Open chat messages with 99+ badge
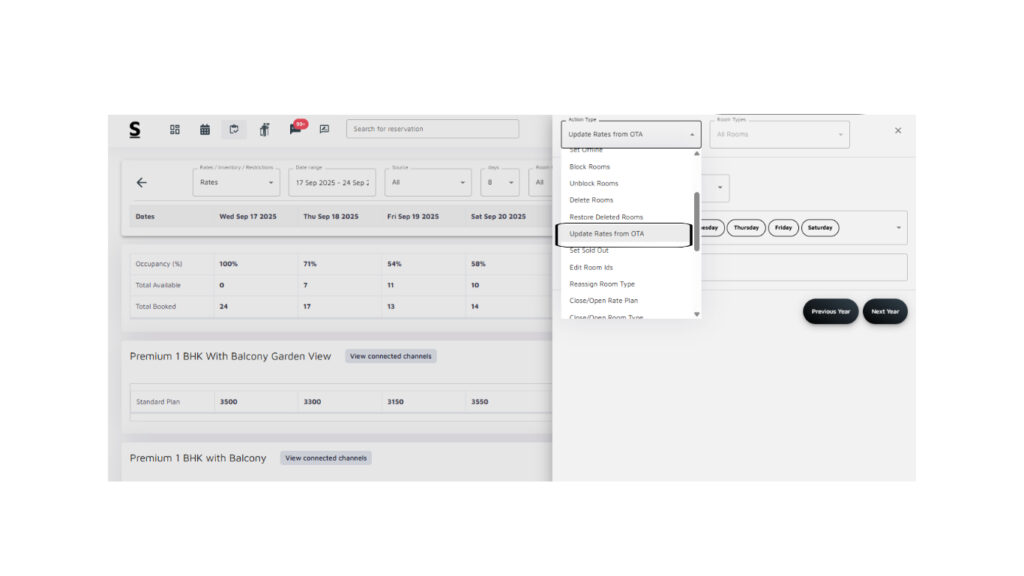 click(x=296, y=128)
